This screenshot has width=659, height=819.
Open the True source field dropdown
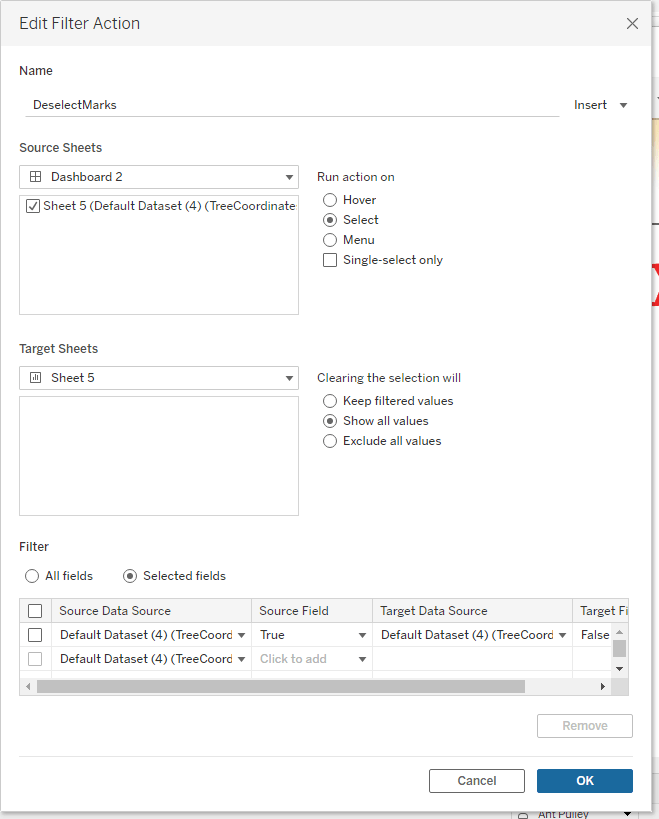click(361, 635)
